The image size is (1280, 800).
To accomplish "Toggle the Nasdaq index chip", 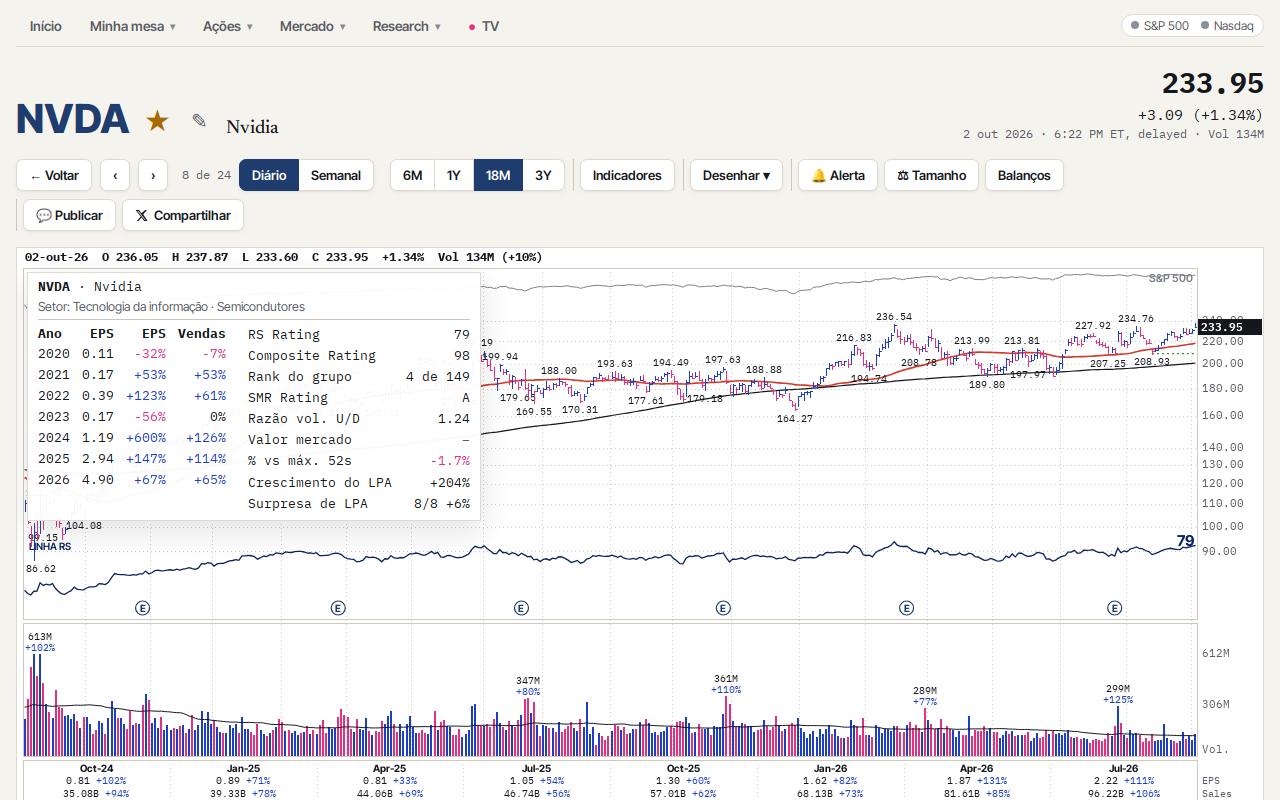I will [x=1227, y=26].
